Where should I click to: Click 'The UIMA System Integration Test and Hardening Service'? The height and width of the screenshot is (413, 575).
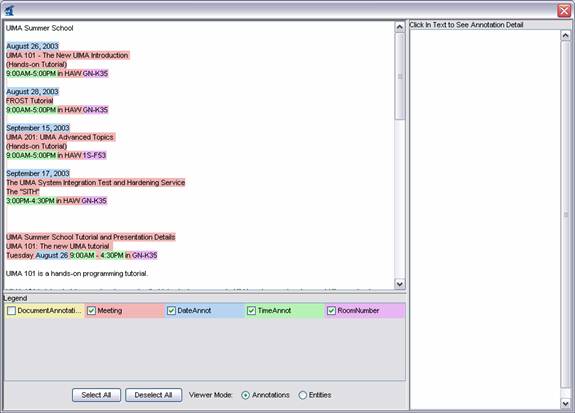point(95,183)
